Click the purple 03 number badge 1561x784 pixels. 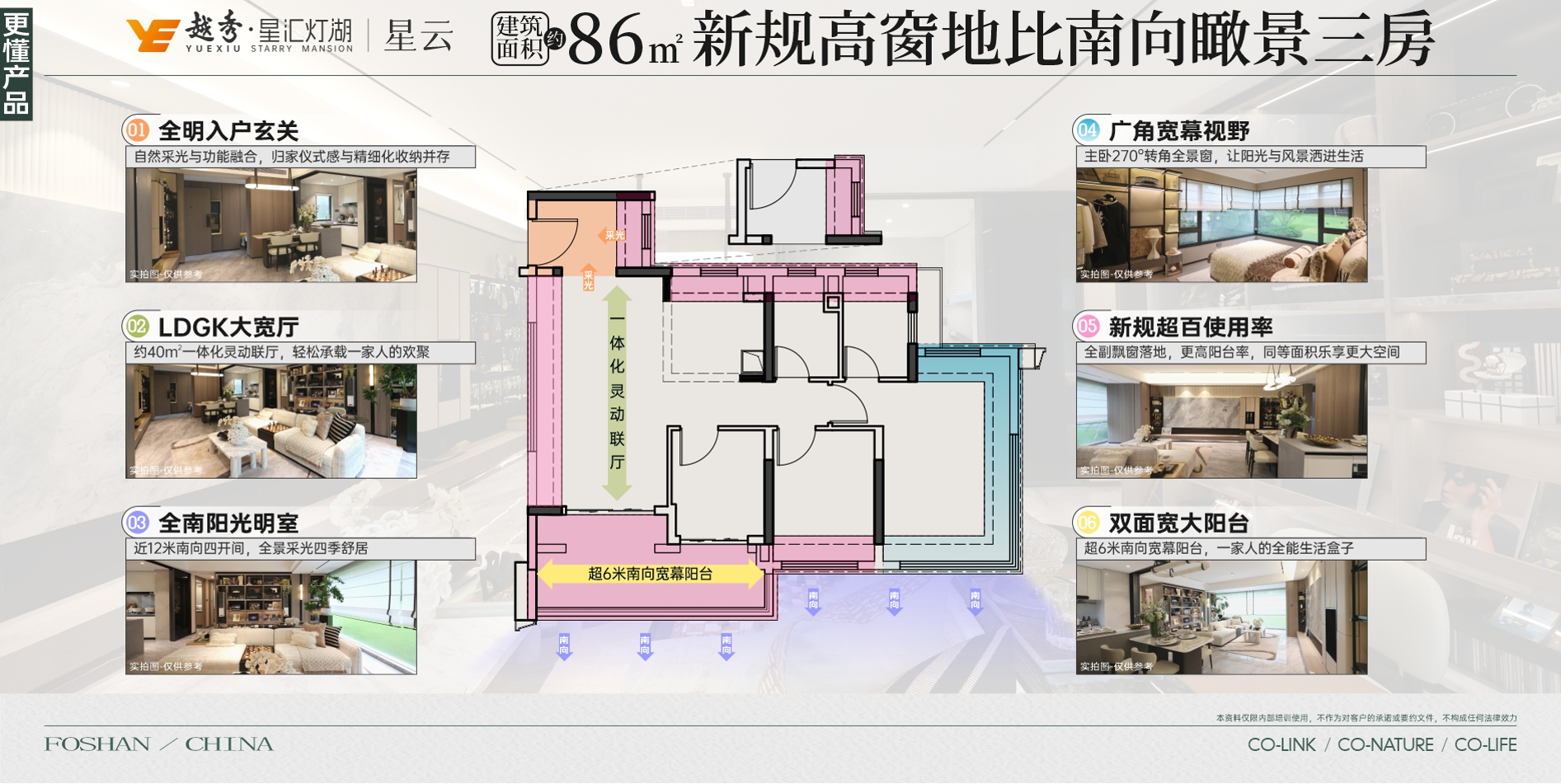(137, 523)
